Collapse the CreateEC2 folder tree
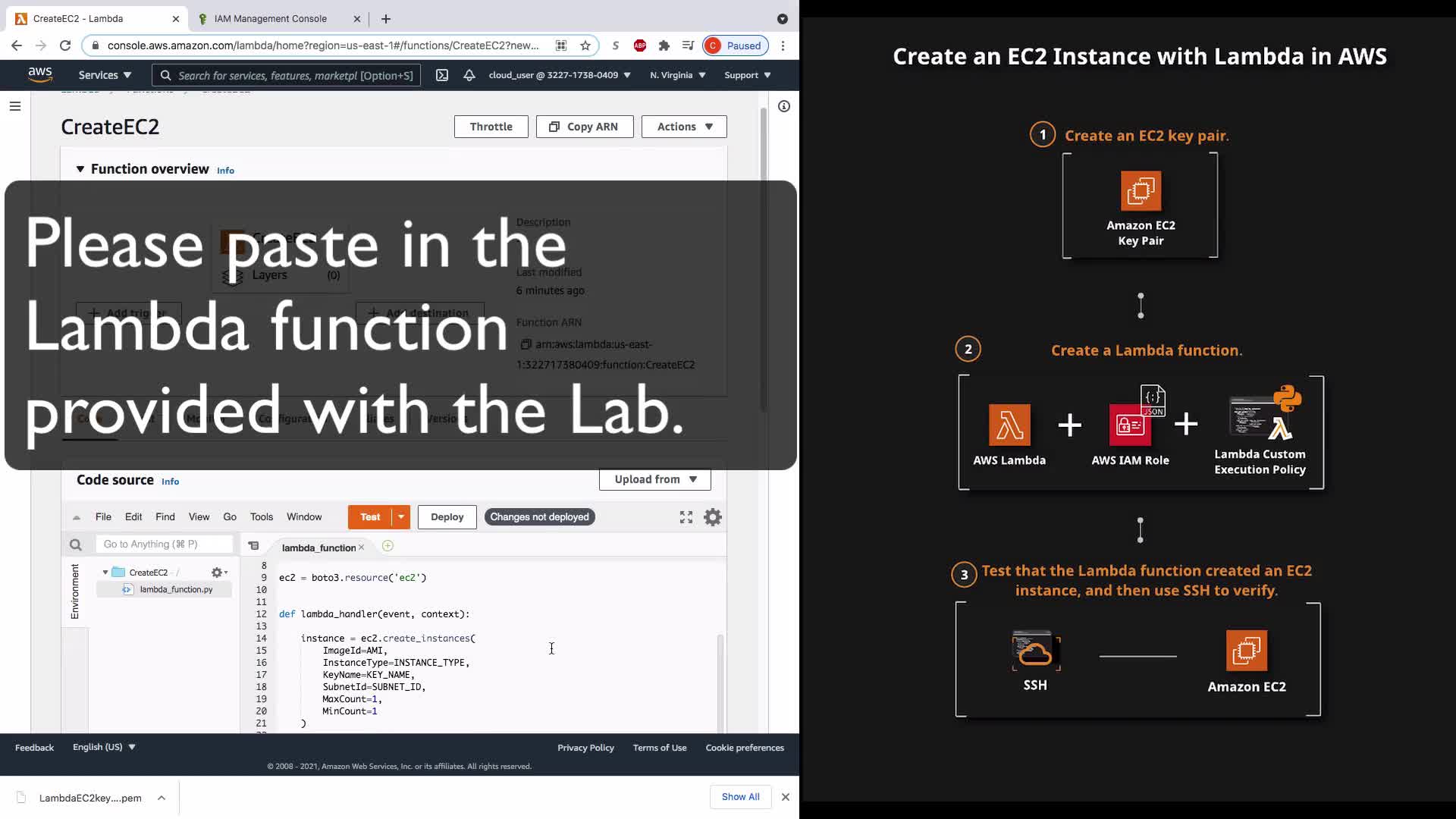 pos(105,573)
